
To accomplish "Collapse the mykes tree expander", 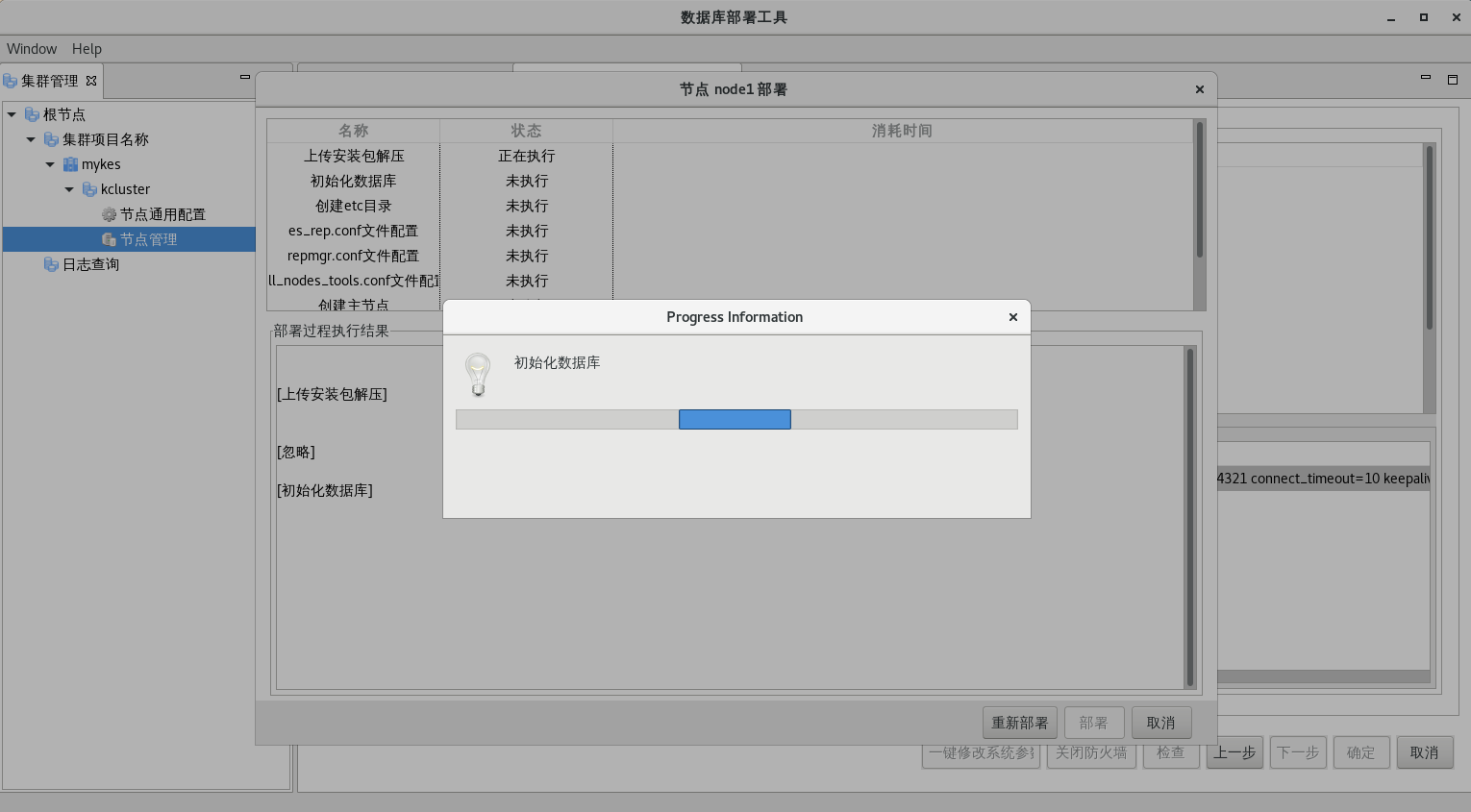I will pos(50,164).
